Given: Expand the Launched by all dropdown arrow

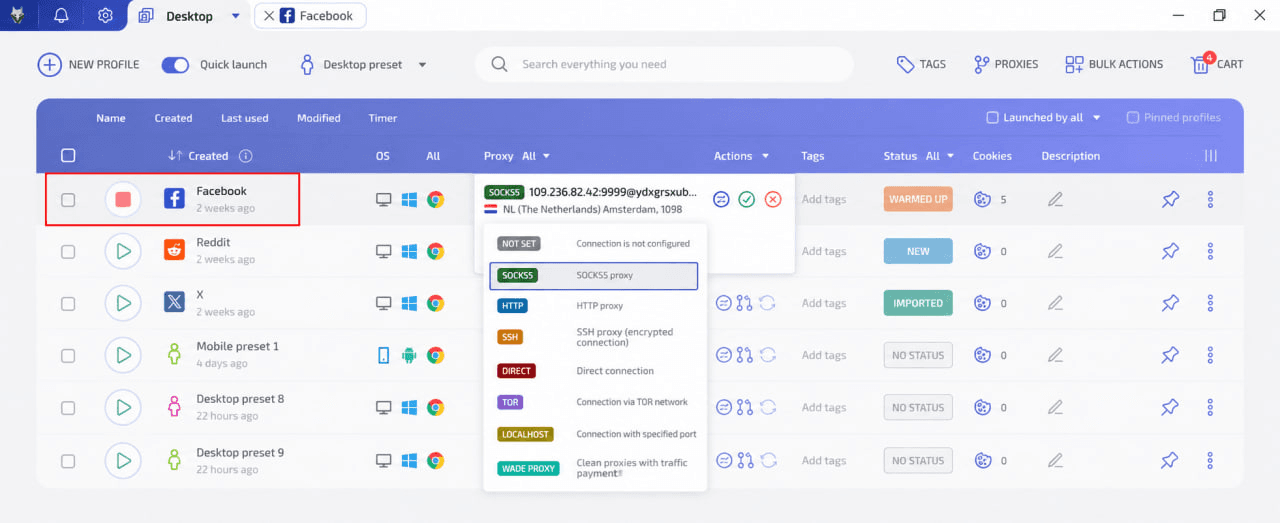Looking at the screenshot, I should 1096,117.
